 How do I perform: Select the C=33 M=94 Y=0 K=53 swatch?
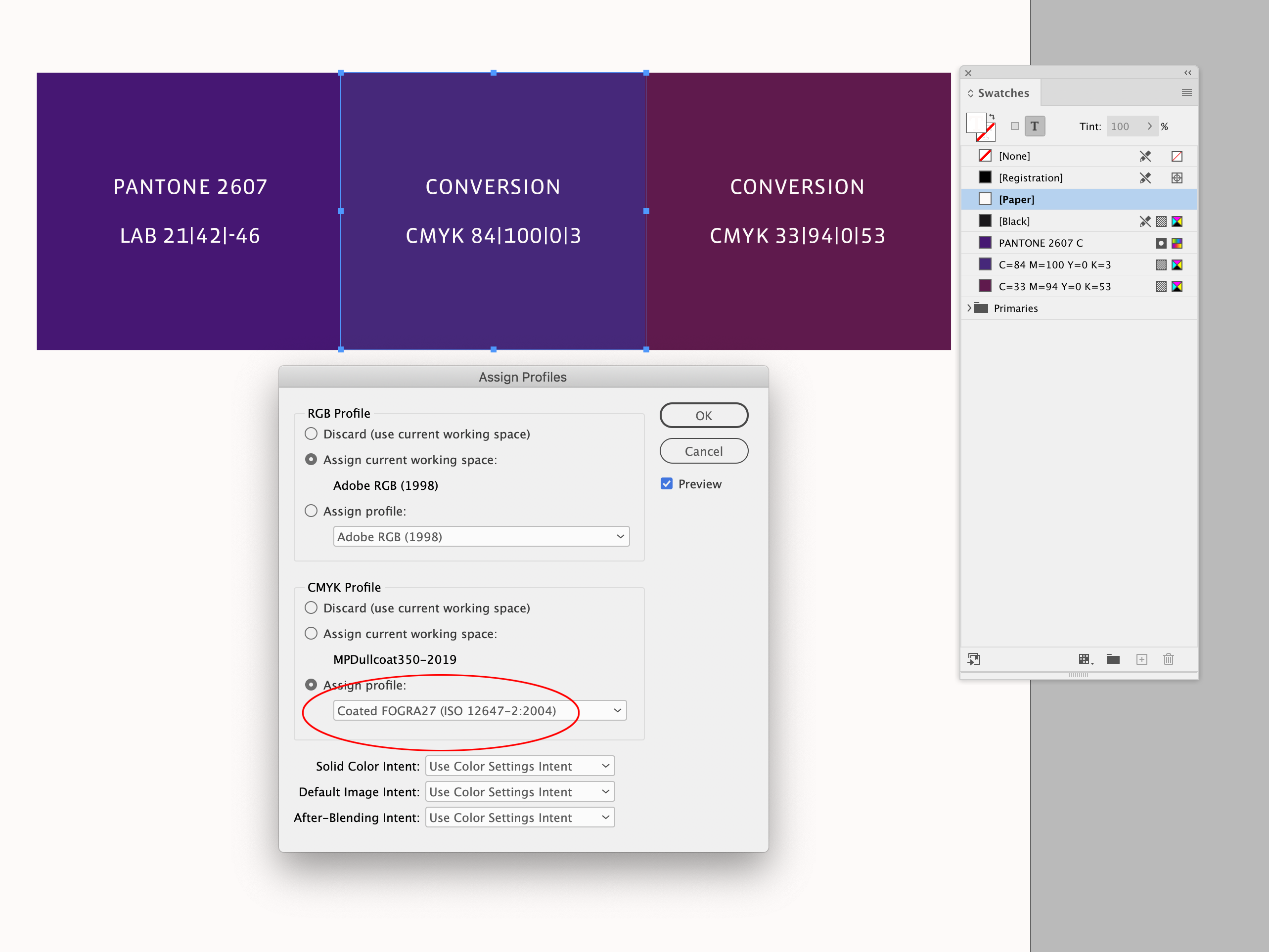1054,286
